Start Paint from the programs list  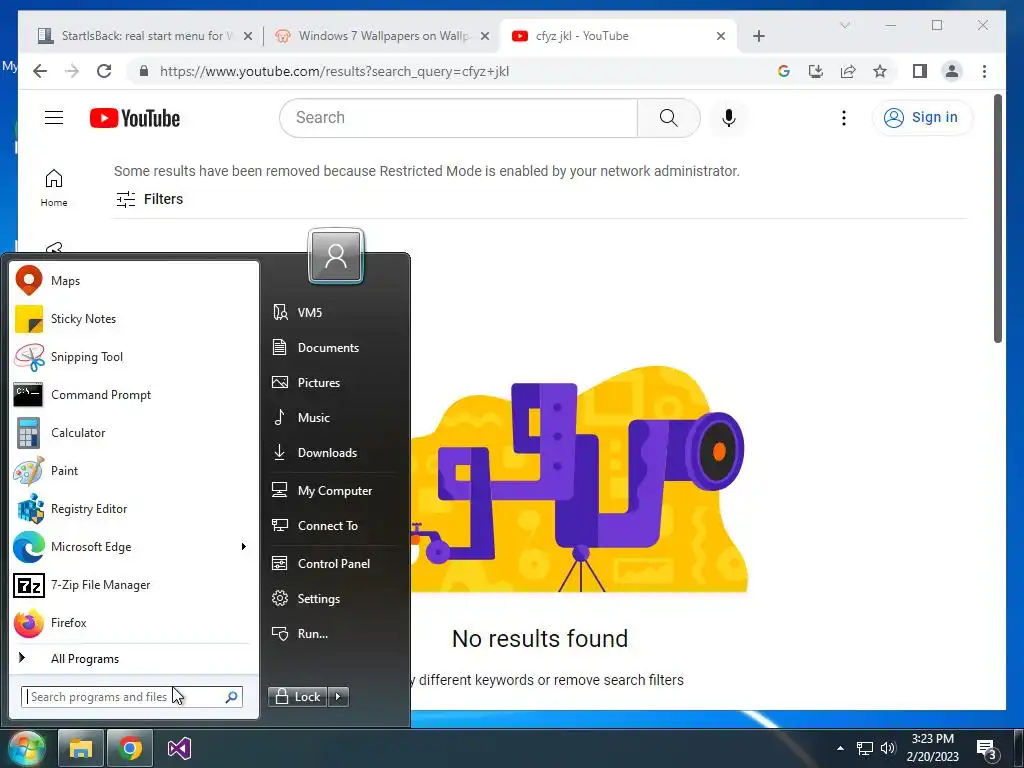133,470
